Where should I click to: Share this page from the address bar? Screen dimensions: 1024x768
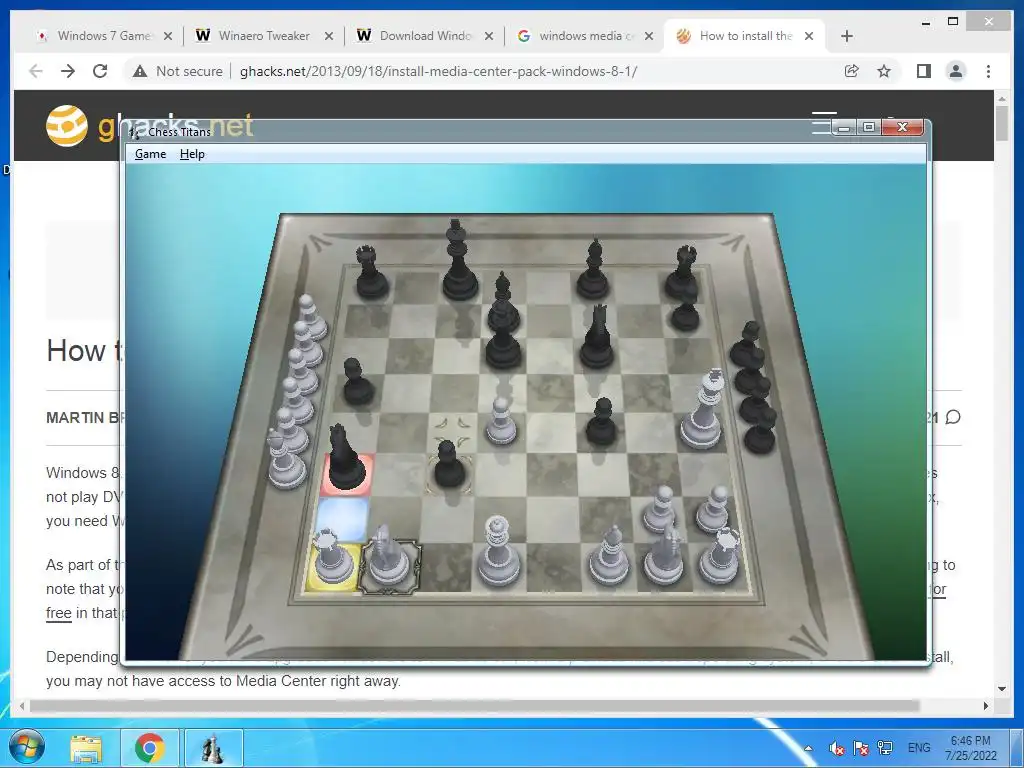tap(851, 71)
